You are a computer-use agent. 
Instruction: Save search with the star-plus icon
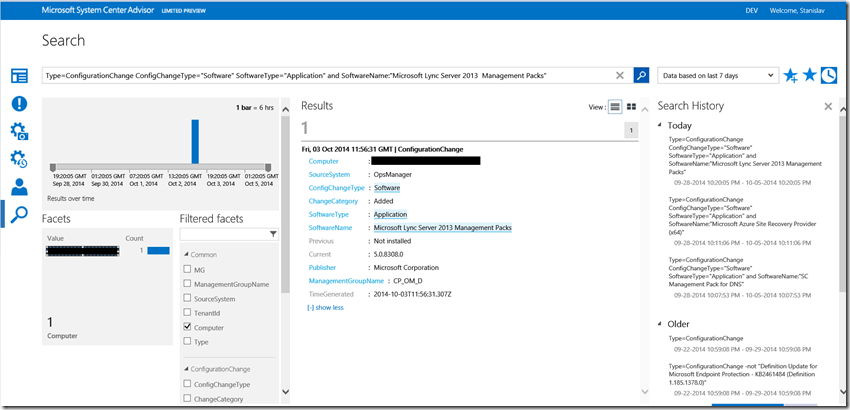(791, 76)
